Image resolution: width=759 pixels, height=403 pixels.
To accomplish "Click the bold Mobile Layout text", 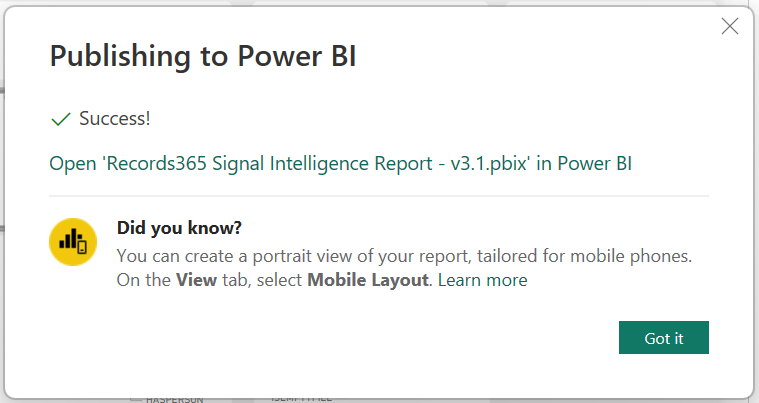I will pyautogui.click(x=368, y=280).
